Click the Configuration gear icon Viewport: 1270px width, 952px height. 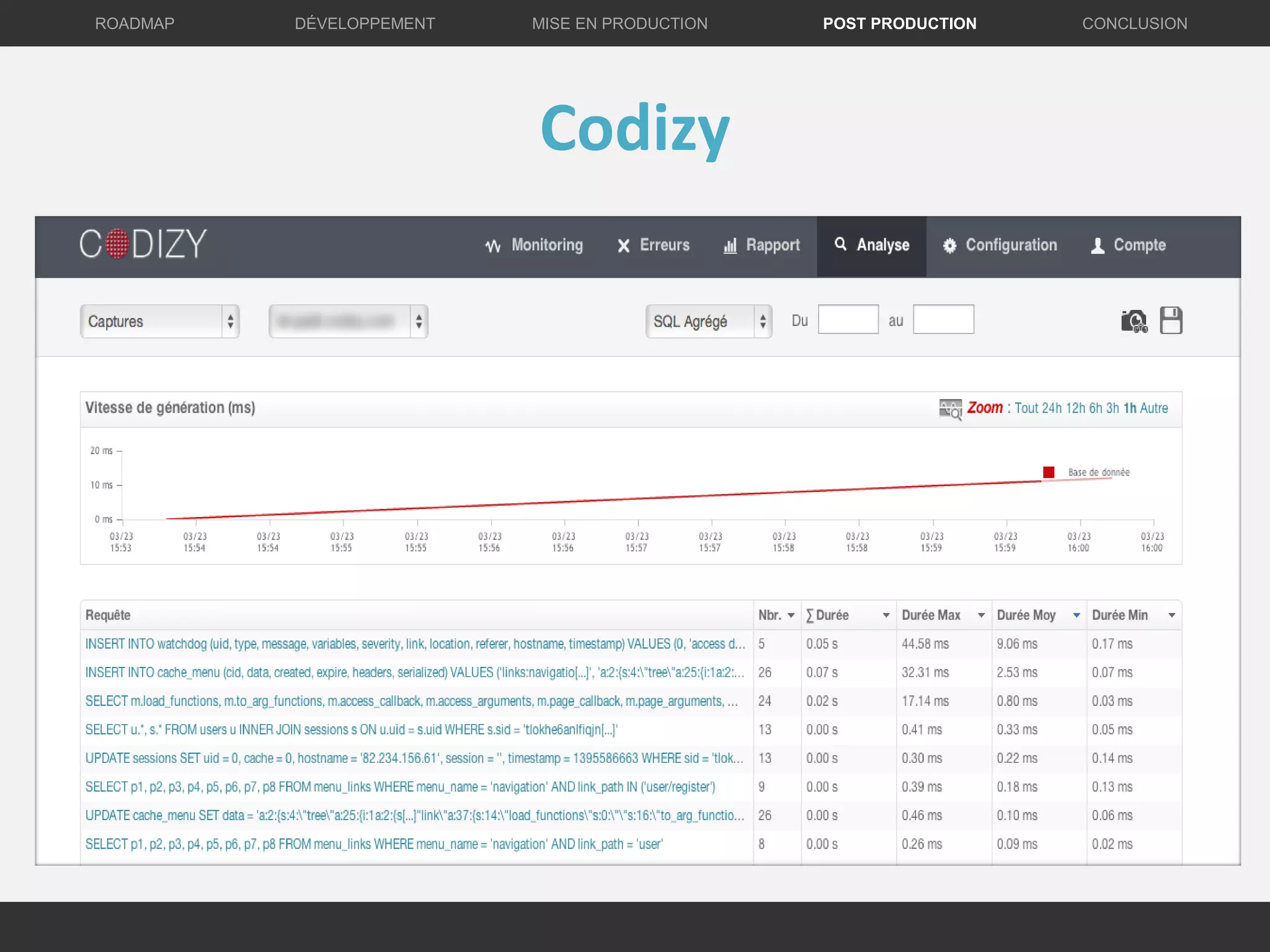pos(949,246)
